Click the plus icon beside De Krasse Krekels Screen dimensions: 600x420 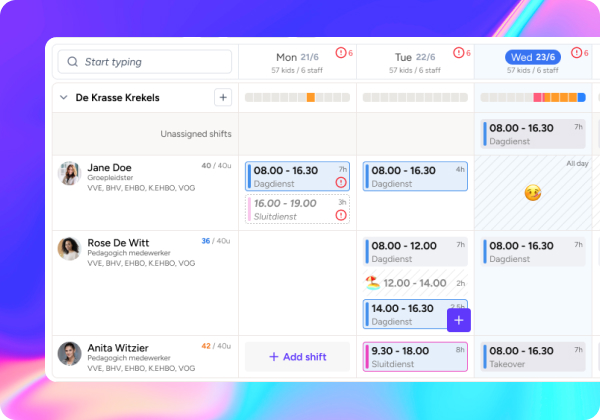[x=222, y=97]
